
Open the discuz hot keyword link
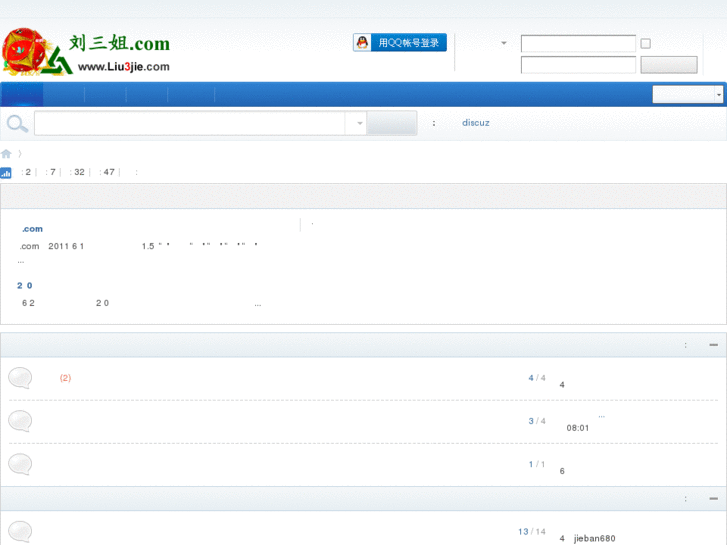pos(476,123)
